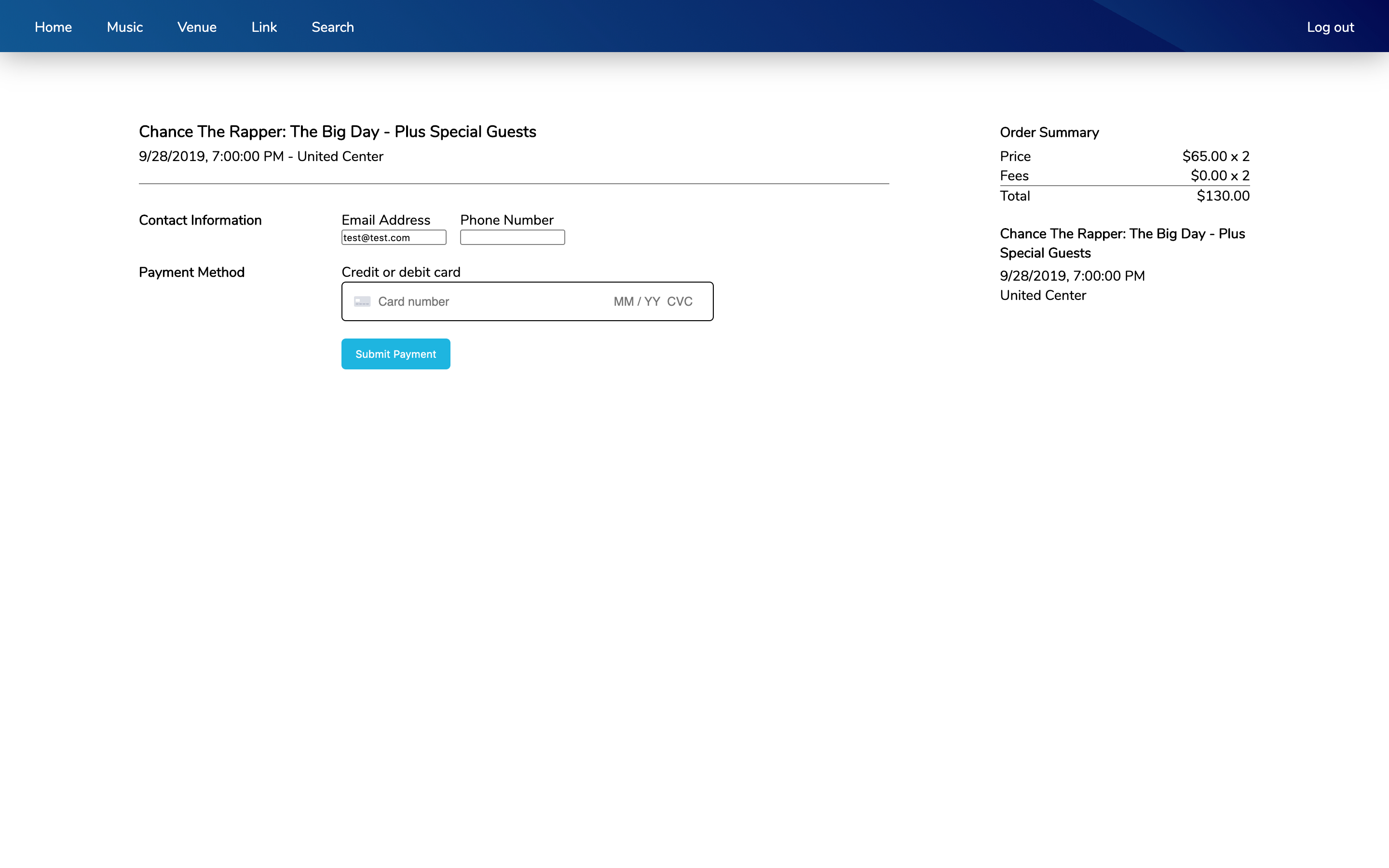1389x868 pixels.
Task: Click the Credit or debit card label
Action: coord(401,272)
